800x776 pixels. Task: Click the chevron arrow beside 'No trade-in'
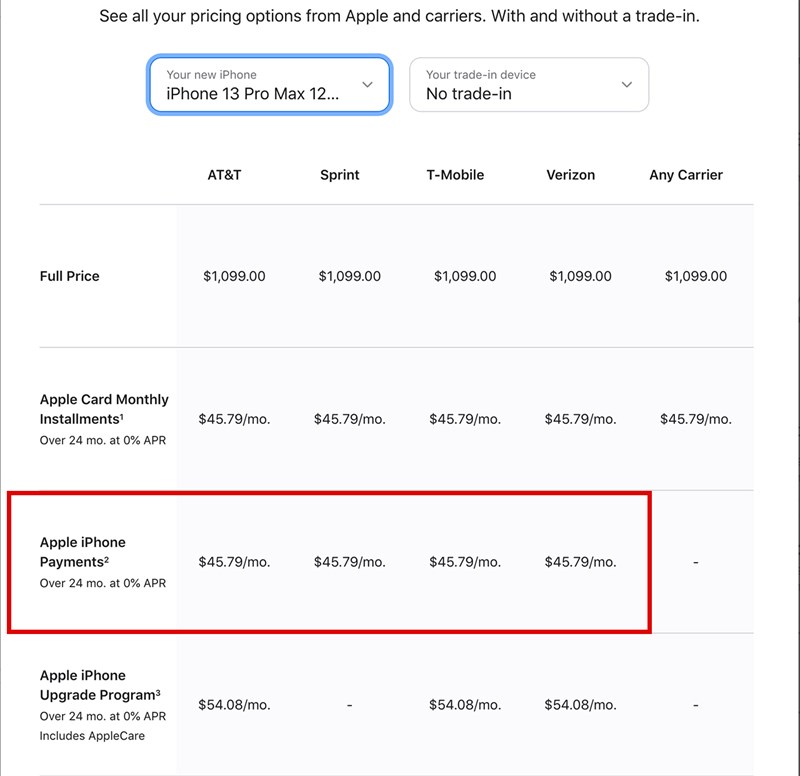(627, 85)
